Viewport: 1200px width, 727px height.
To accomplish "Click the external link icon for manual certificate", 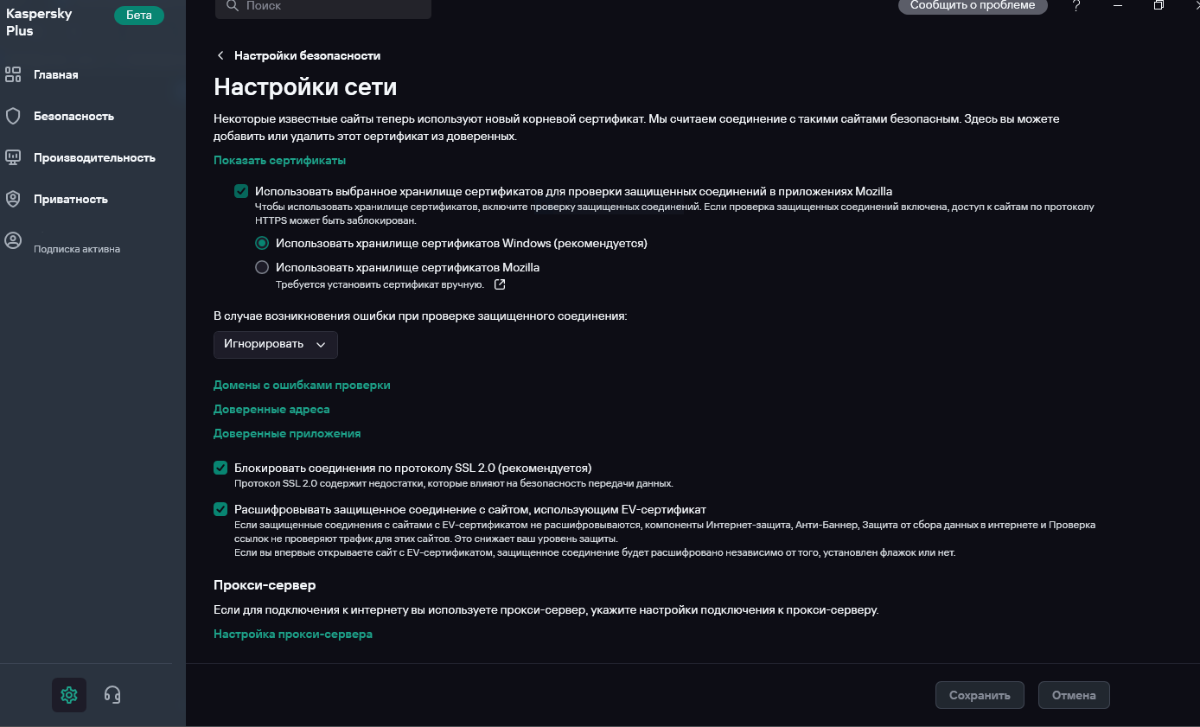I will coord(500,284).
